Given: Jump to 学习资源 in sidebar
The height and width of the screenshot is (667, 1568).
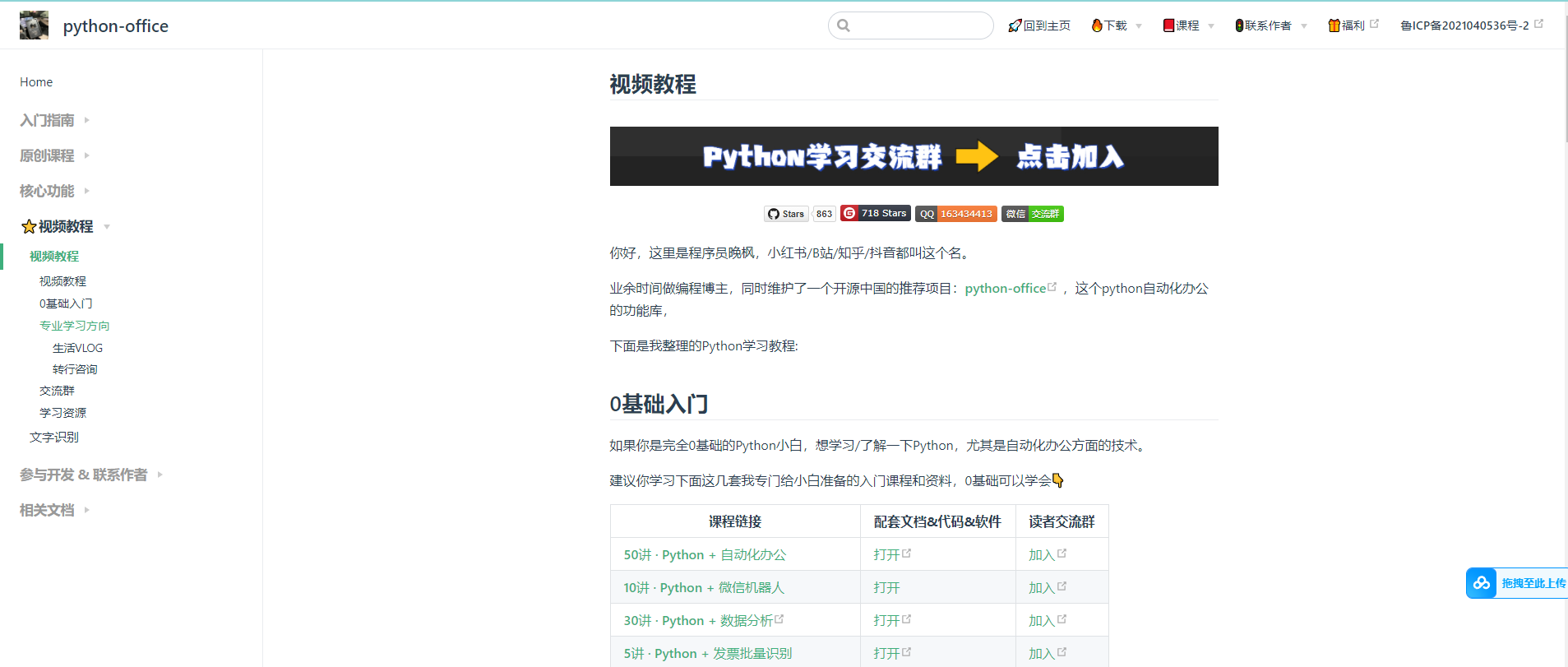Looking at the screenshot, I should click(62, 413).
